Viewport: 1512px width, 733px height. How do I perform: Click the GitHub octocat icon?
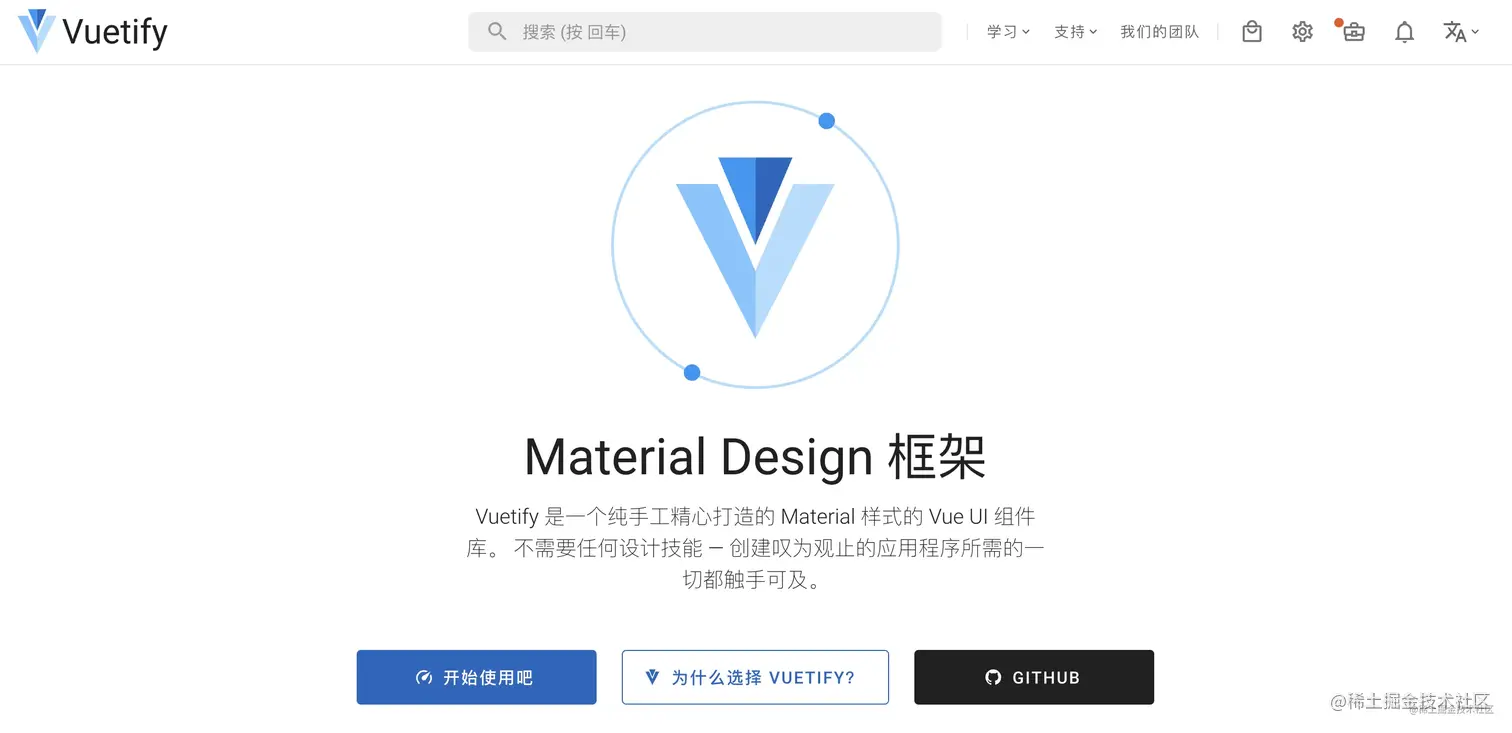(x=993, y=677)
